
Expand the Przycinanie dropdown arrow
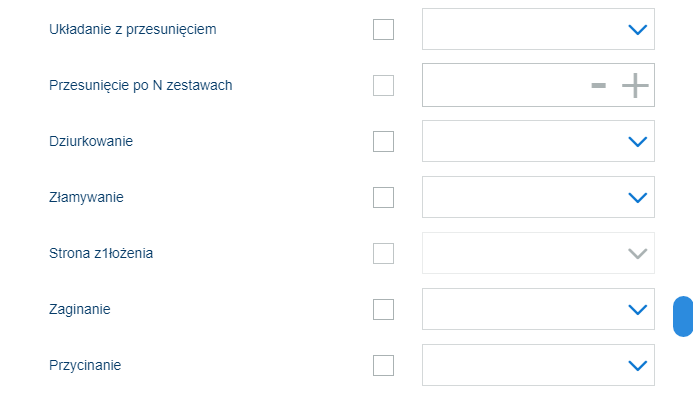[637, 366]
